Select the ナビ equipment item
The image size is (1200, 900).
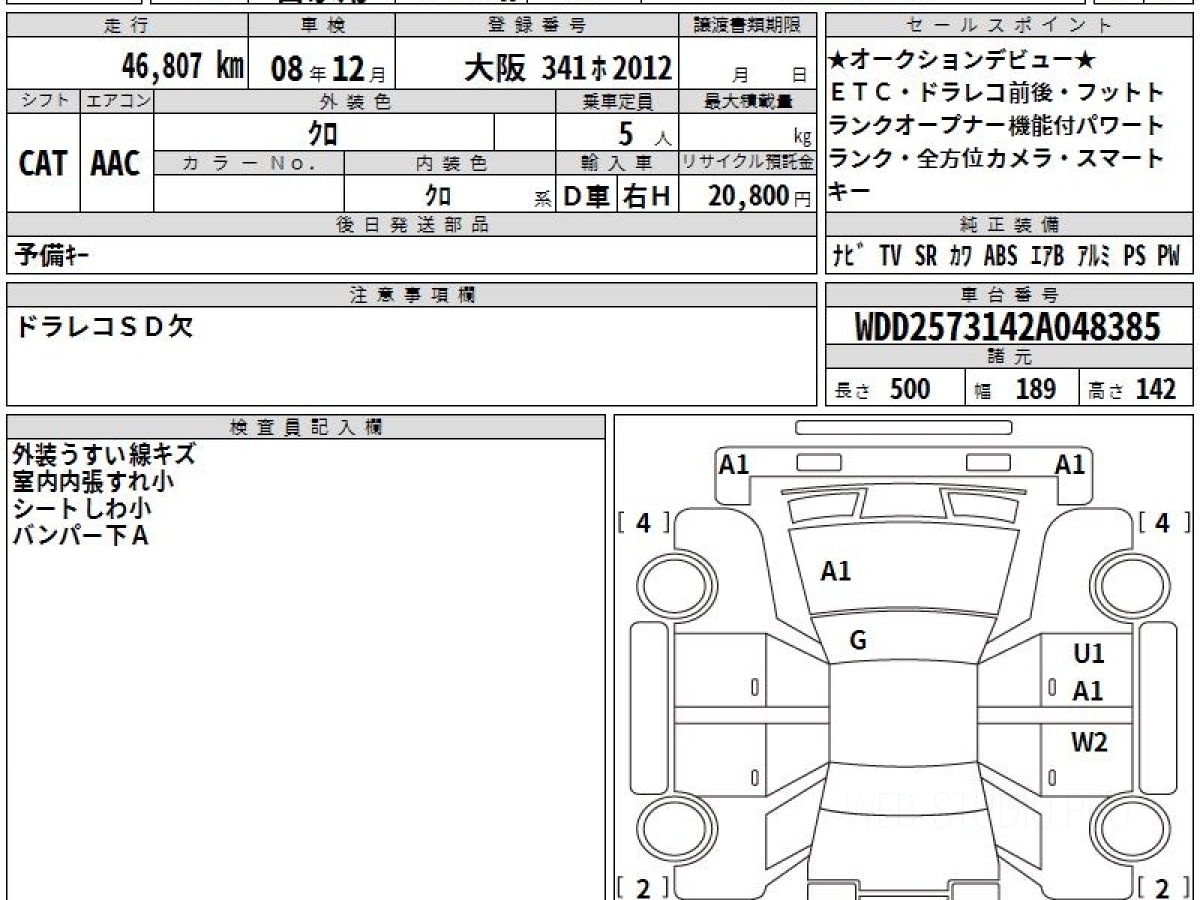pos(850,255)
